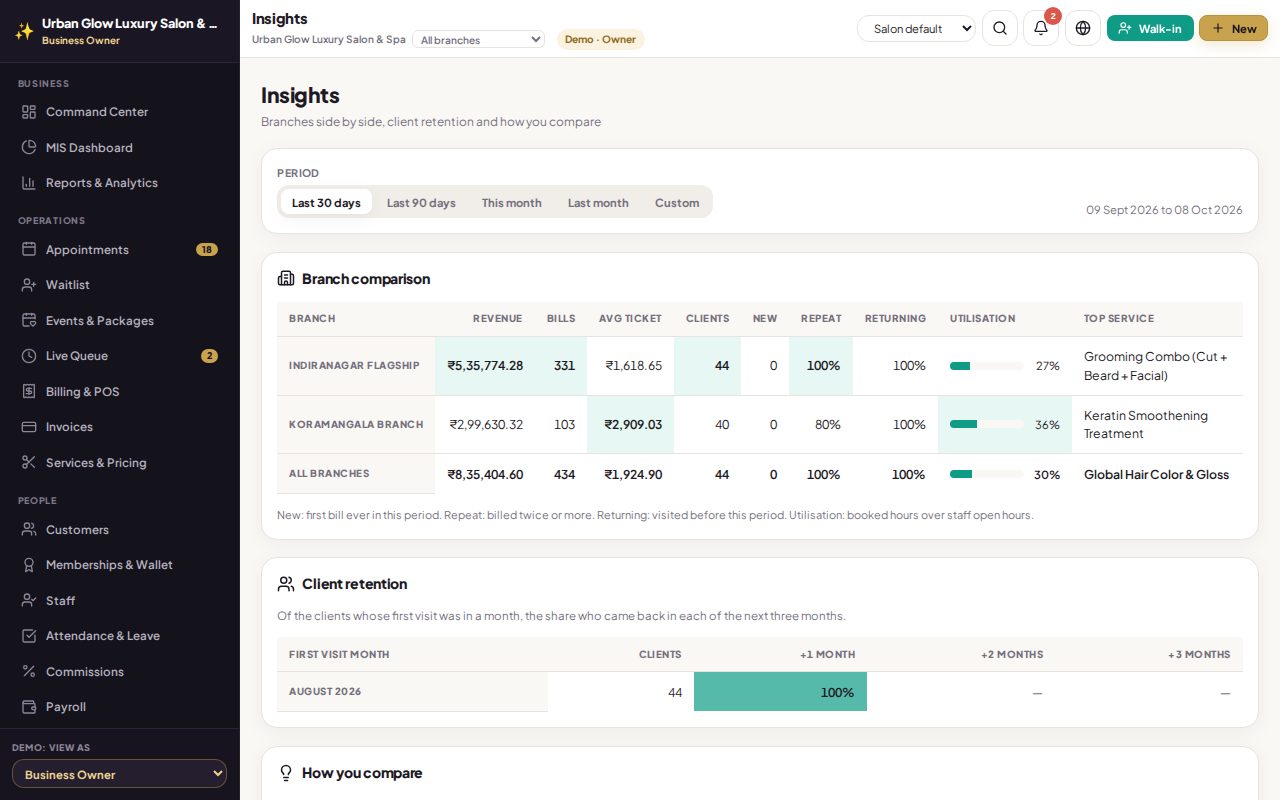
Task: Click Indiranagar Flagship utilisation bar
Action: coord(986,366)
